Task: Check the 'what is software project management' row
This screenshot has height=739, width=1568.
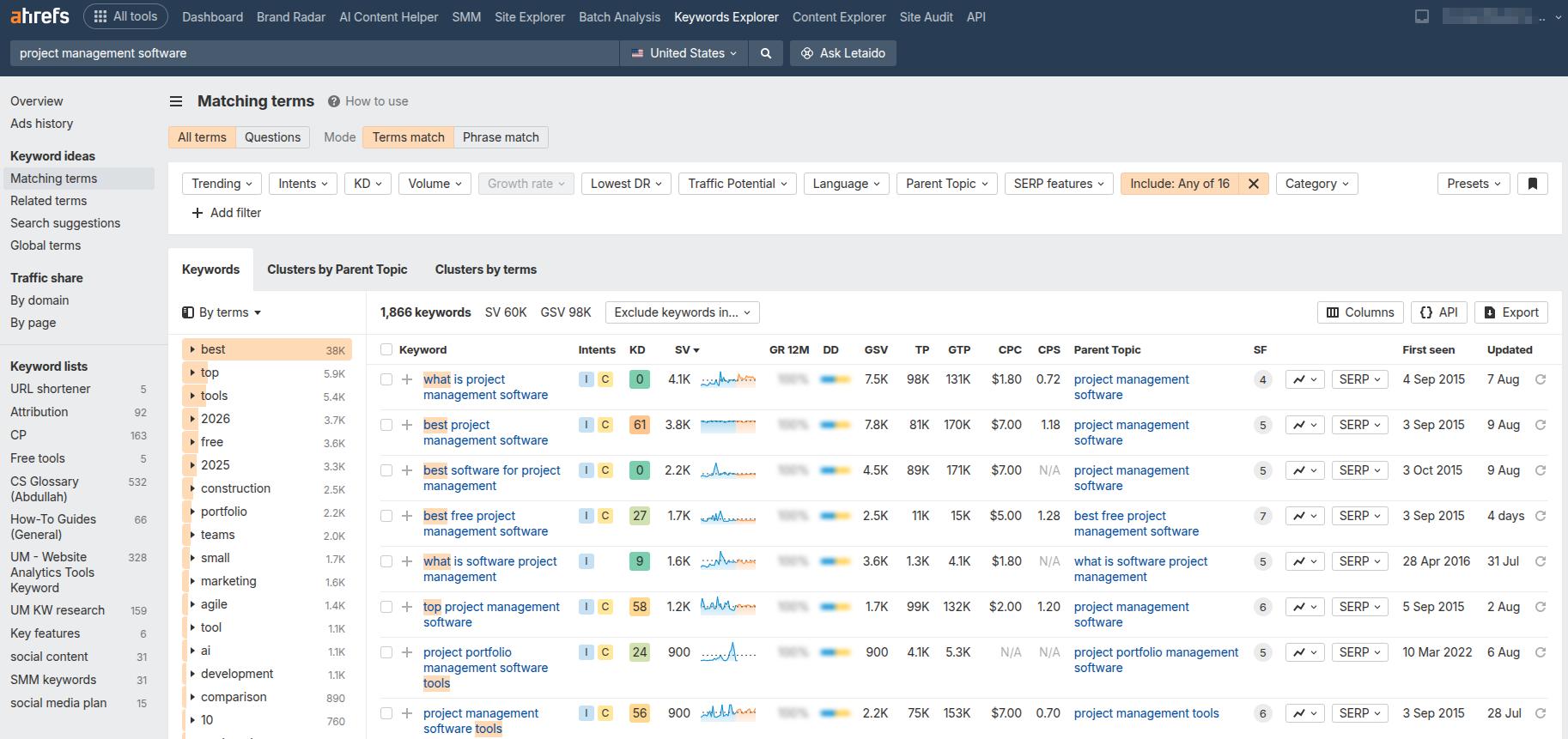Action: pyautogui.click(x=386, y=561)
